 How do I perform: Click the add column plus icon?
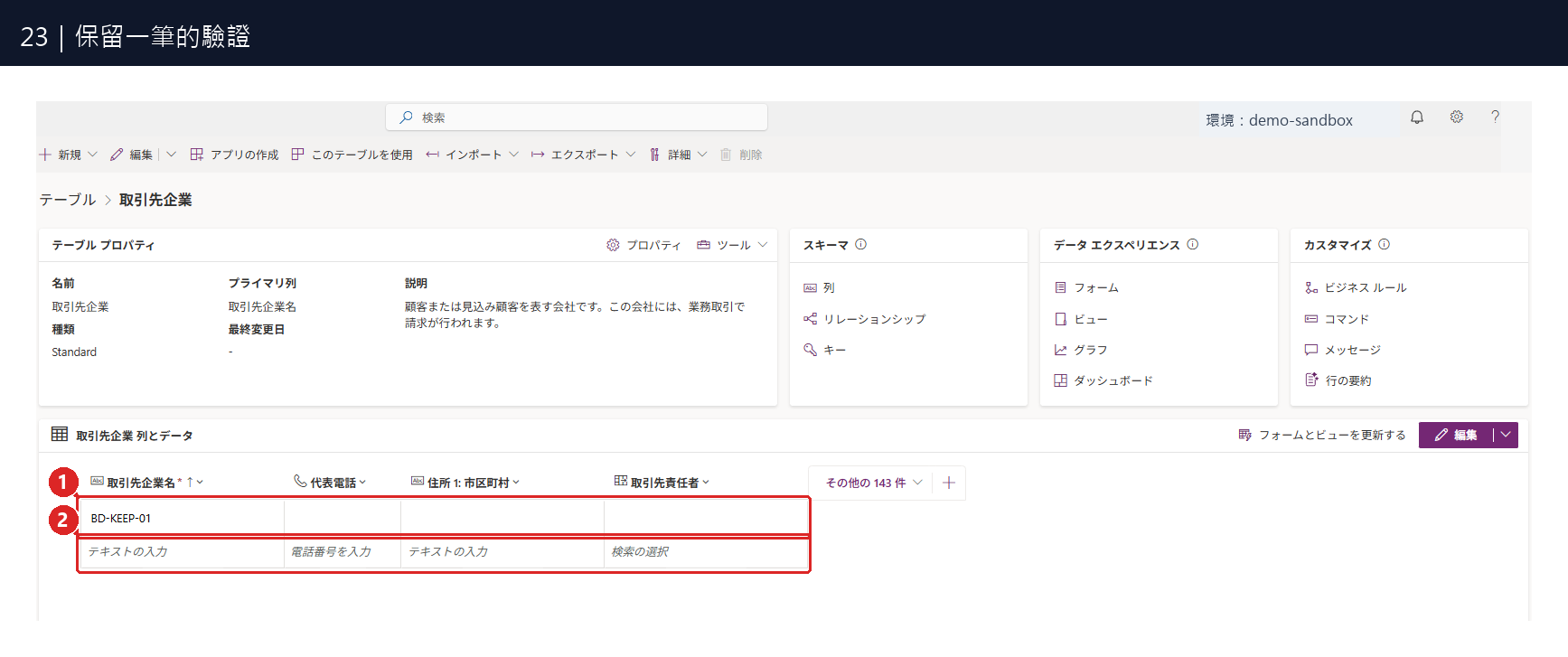(949, 483)
